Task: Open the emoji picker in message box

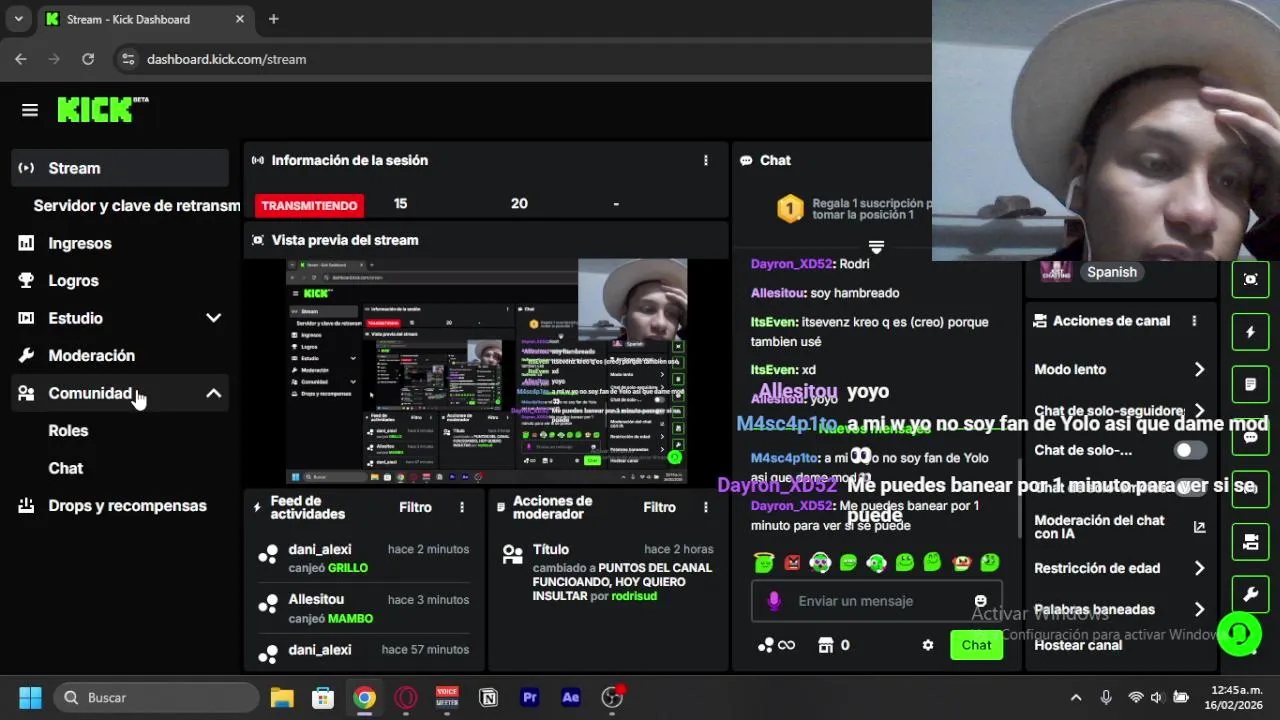Action: [980, 601]
